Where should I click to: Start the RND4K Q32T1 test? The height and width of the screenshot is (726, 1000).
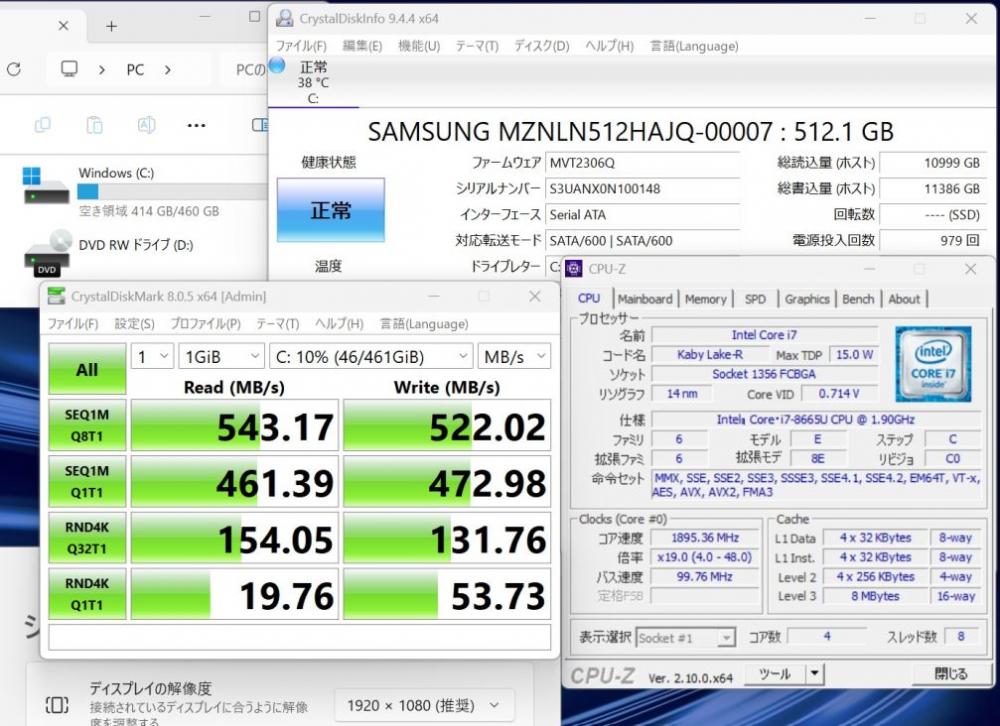tap(87, 537)
